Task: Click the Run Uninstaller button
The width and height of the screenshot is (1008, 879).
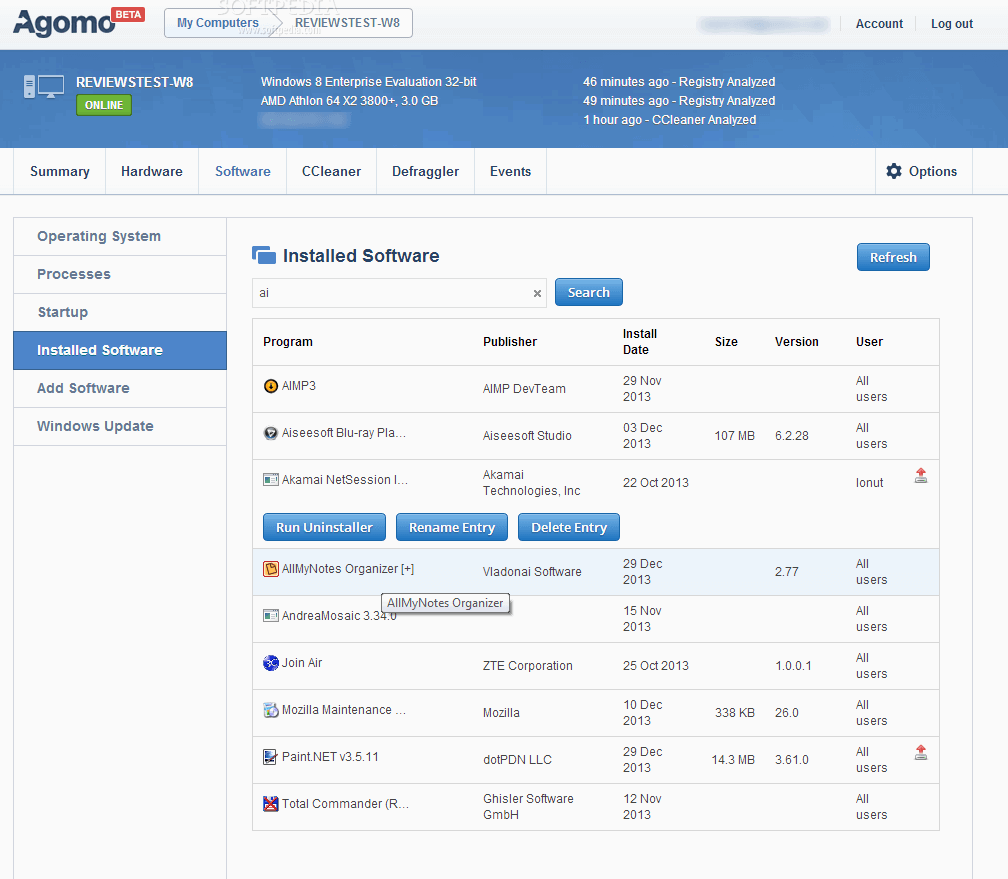Action: pyautogui.click(x=324, y=527)
